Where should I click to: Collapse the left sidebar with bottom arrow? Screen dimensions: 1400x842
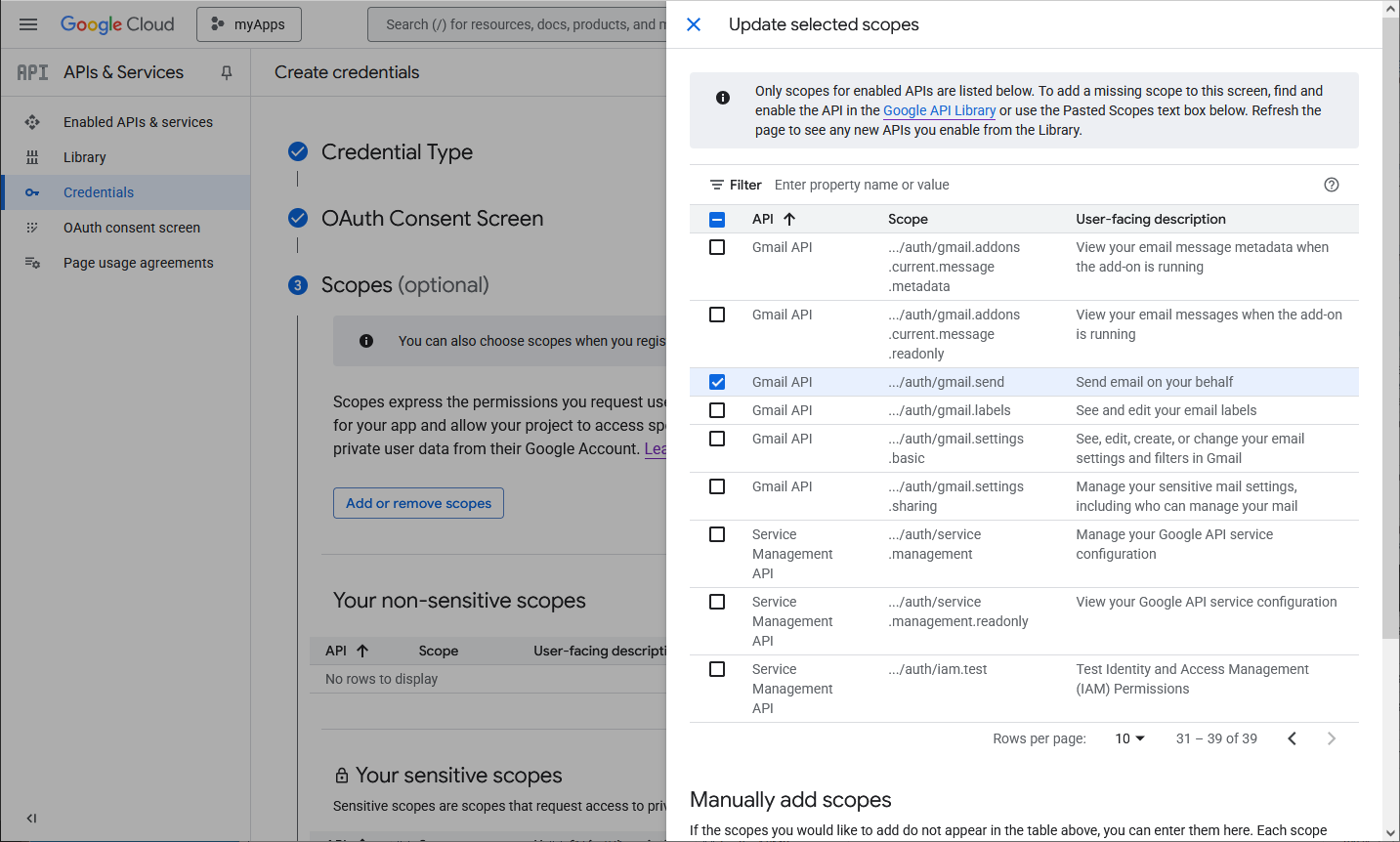click(31, 819)
